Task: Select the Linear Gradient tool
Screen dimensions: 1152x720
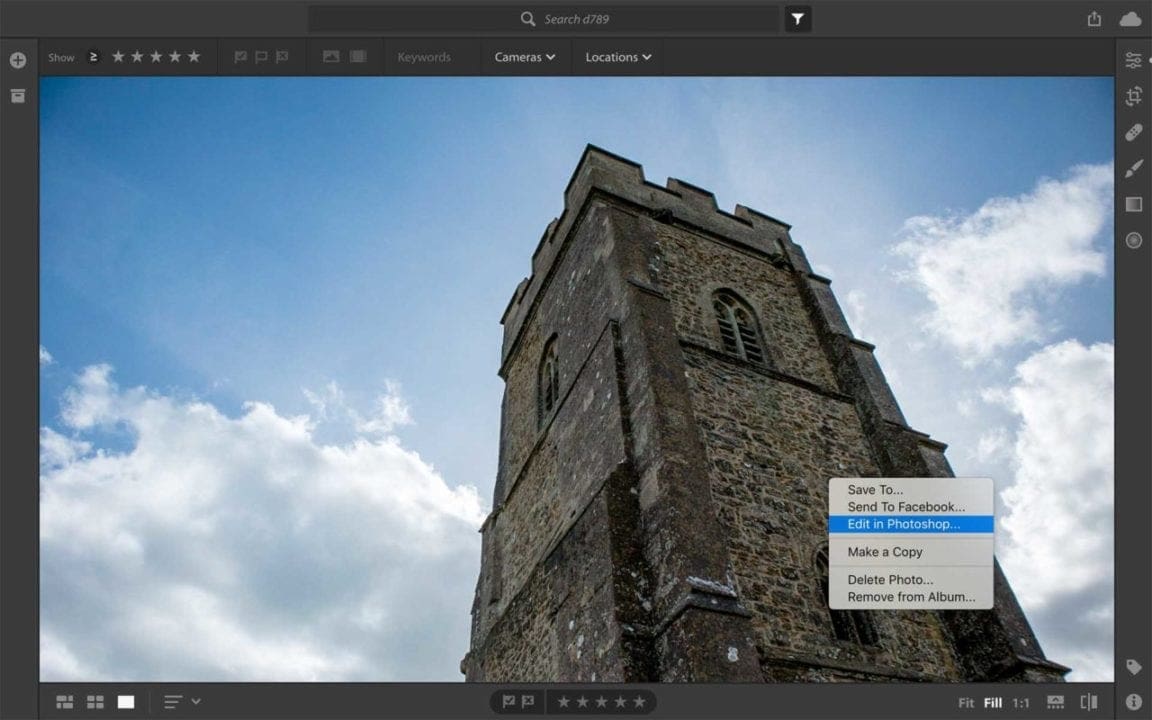Action: tap(1134, 204)
